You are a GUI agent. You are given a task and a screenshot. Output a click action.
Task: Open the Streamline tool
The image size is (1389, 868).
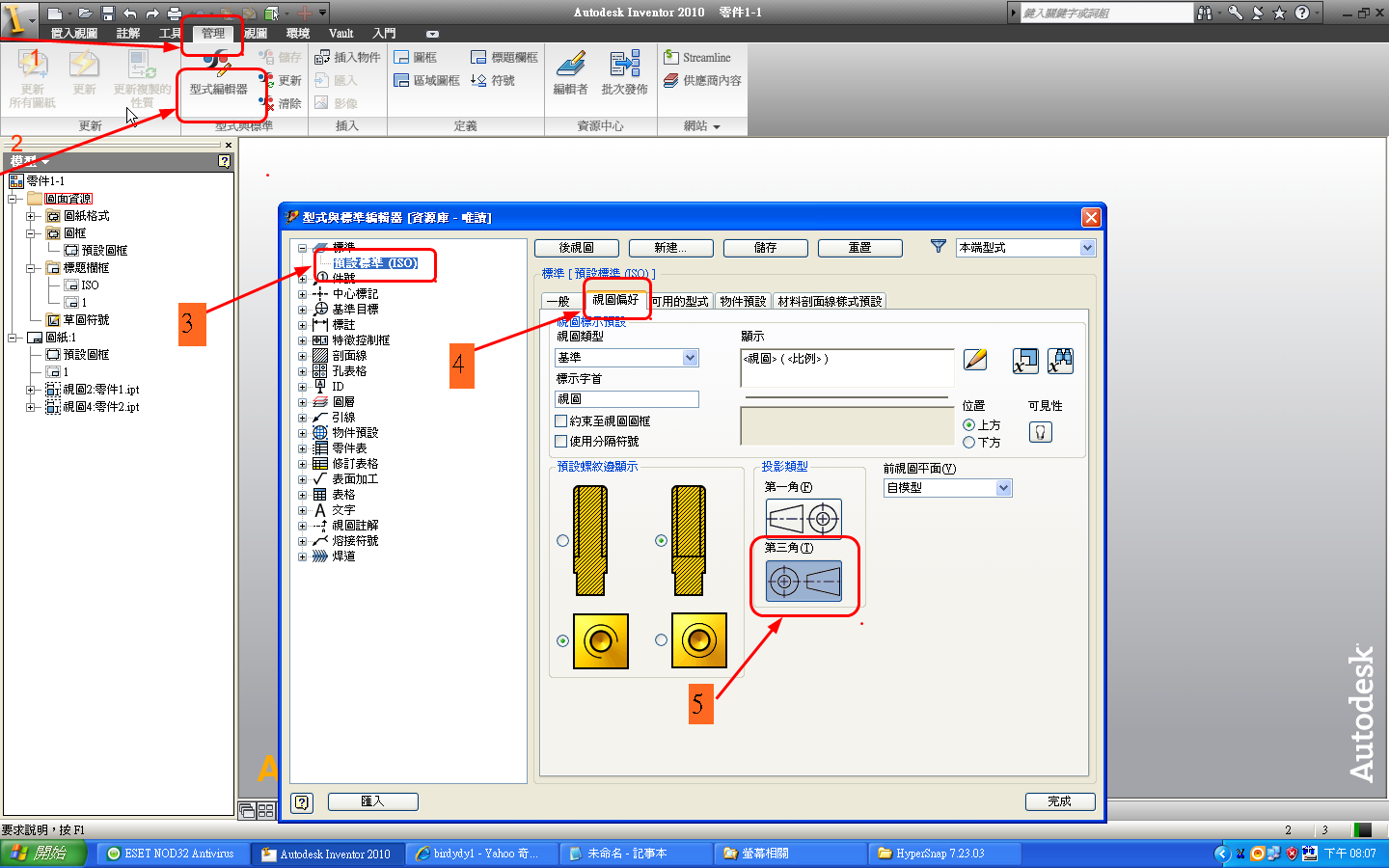tap(697, 58)
